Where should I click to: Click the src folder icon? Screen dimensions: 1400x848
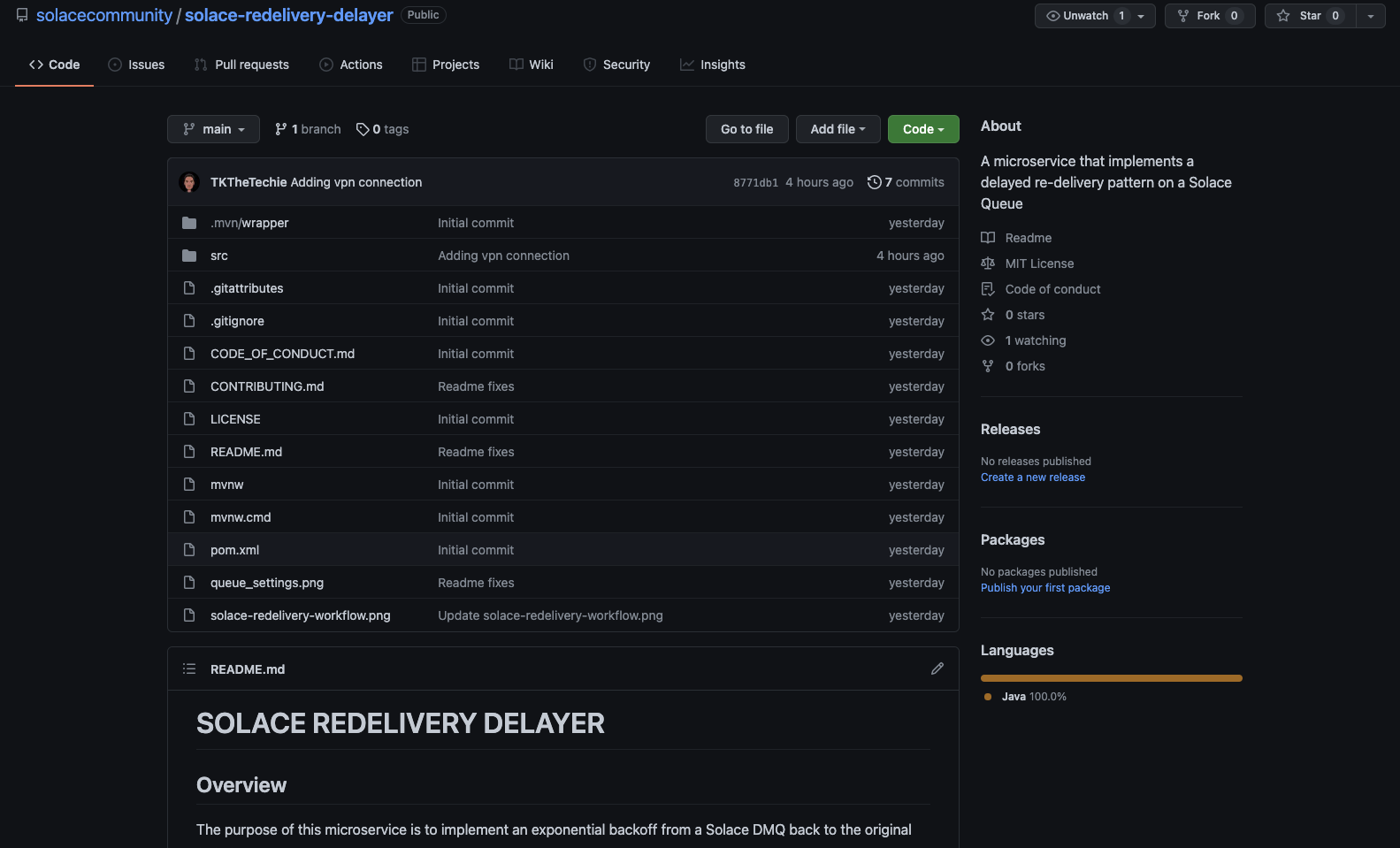pos(189,256)
